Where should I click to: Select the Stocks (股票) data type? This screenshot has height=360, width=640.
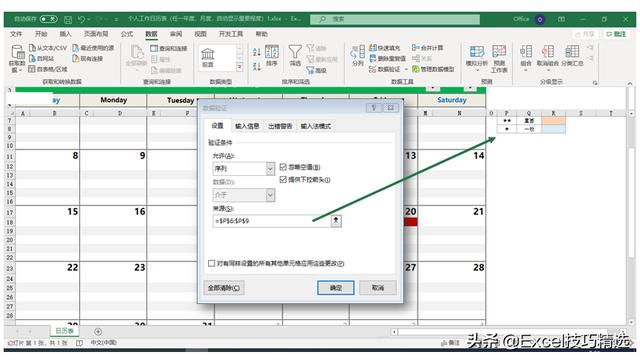[x=208, y=58]
